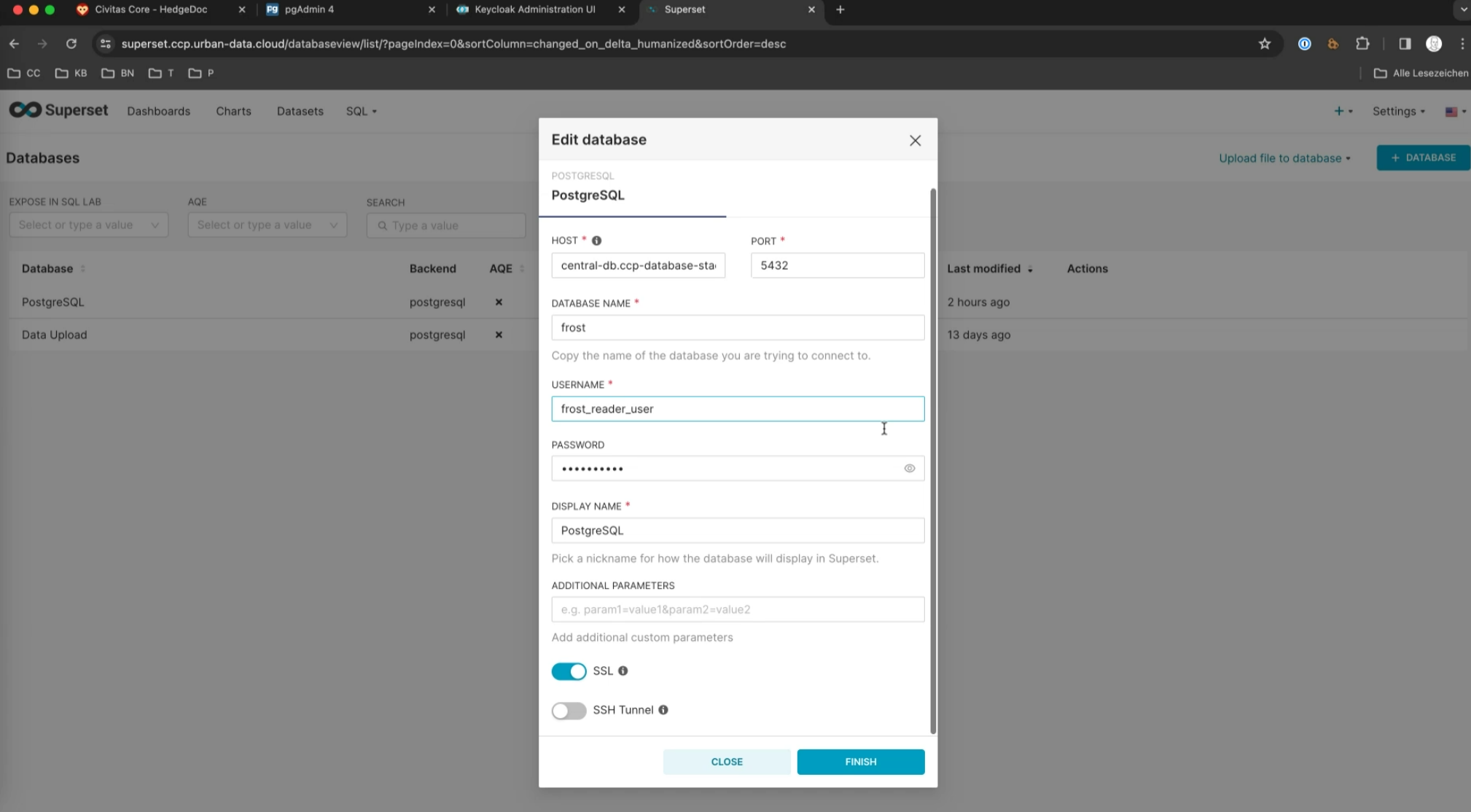Toggle the SSH Tunnel switch
This screenshot has width=1471, height=812.
point(569,711)
